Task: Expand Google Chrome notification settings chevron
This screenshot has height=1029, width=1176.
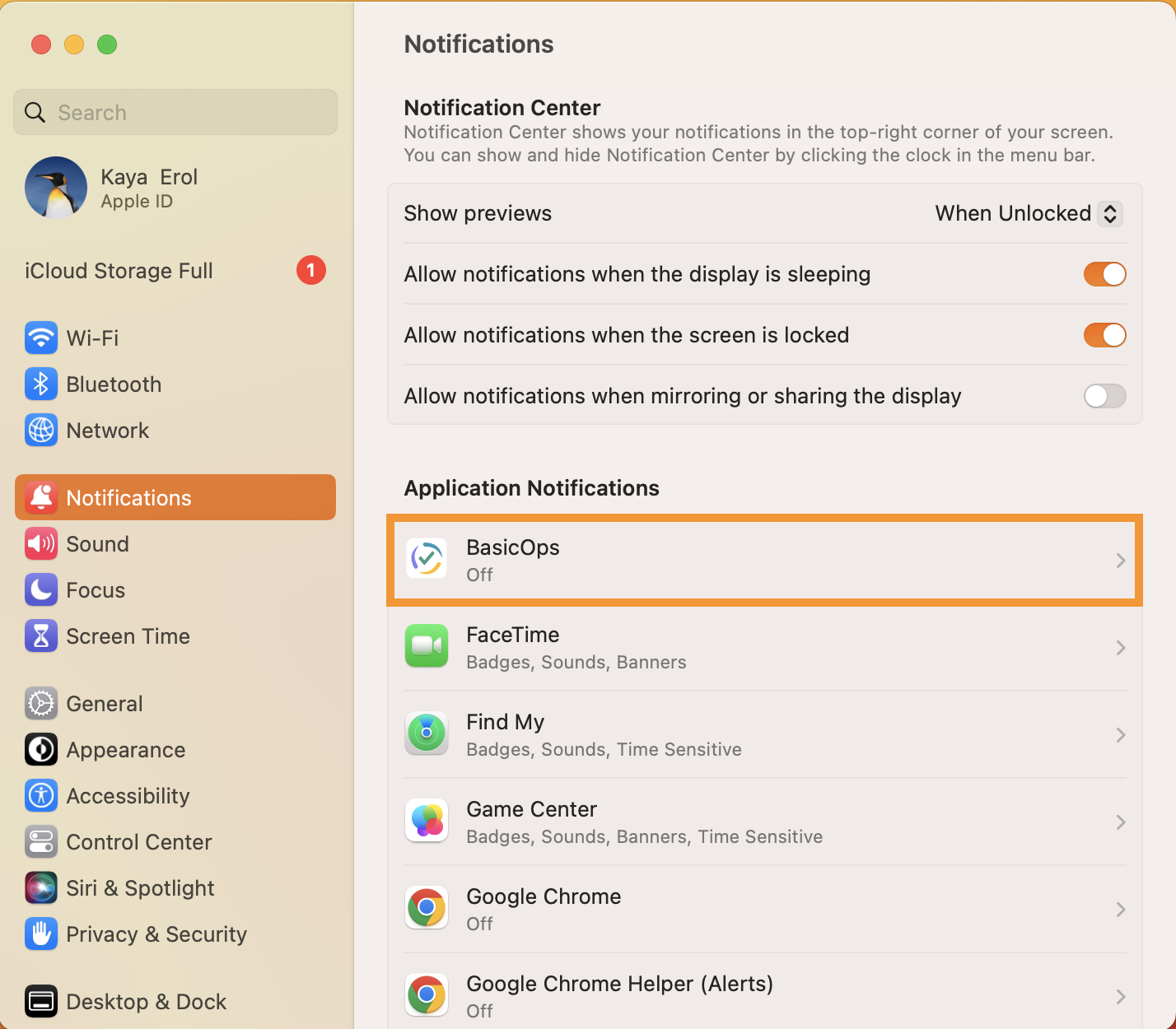Action: point(1121,910)
